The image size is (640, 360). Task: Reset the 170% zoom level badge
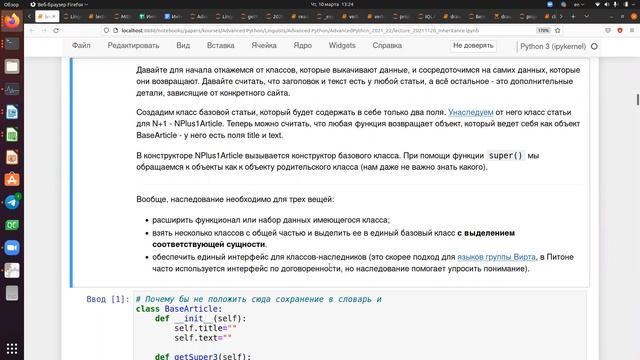(543, 31)
